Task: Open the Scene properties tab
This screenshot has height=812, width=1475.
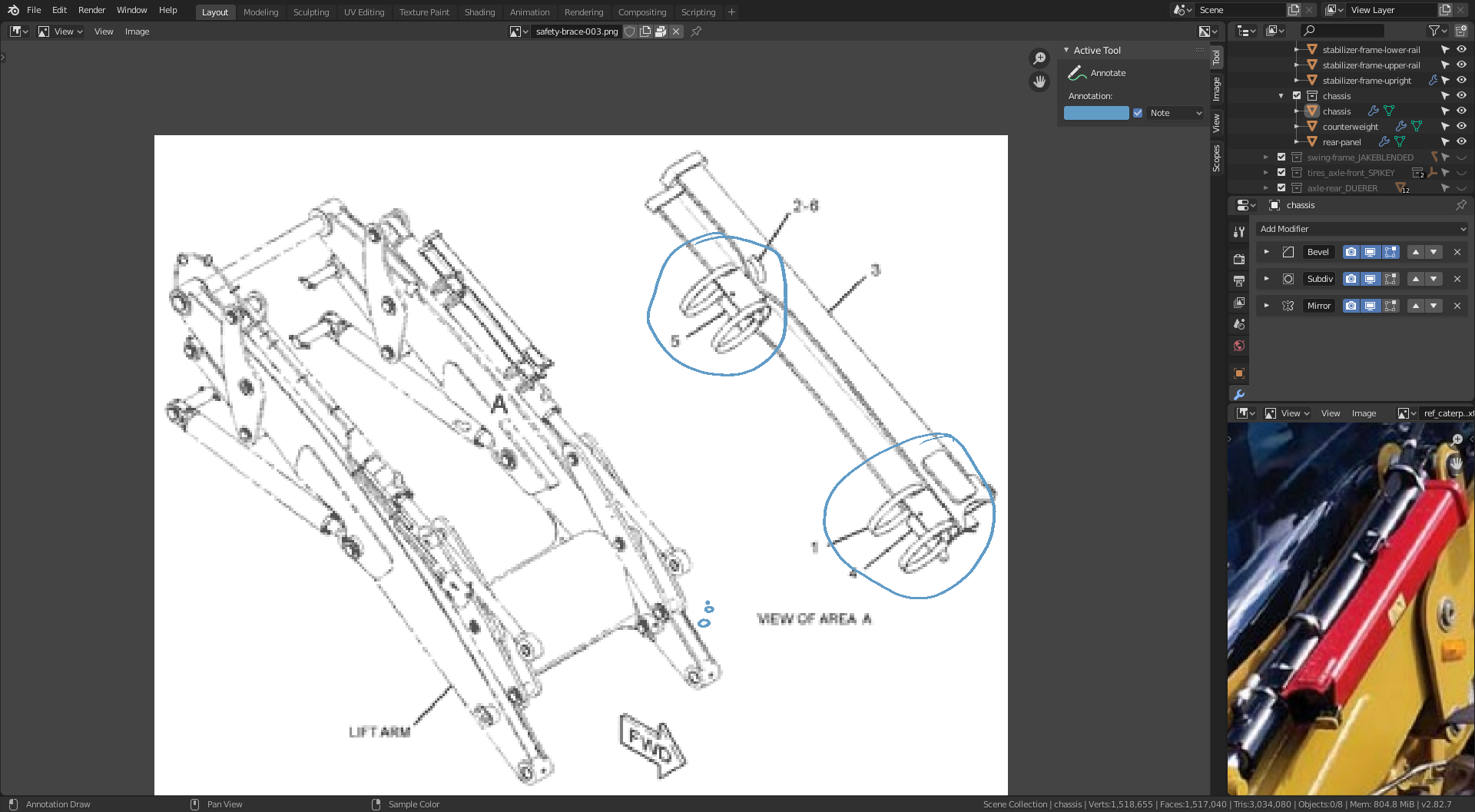Action: (x=1239, y=324)
